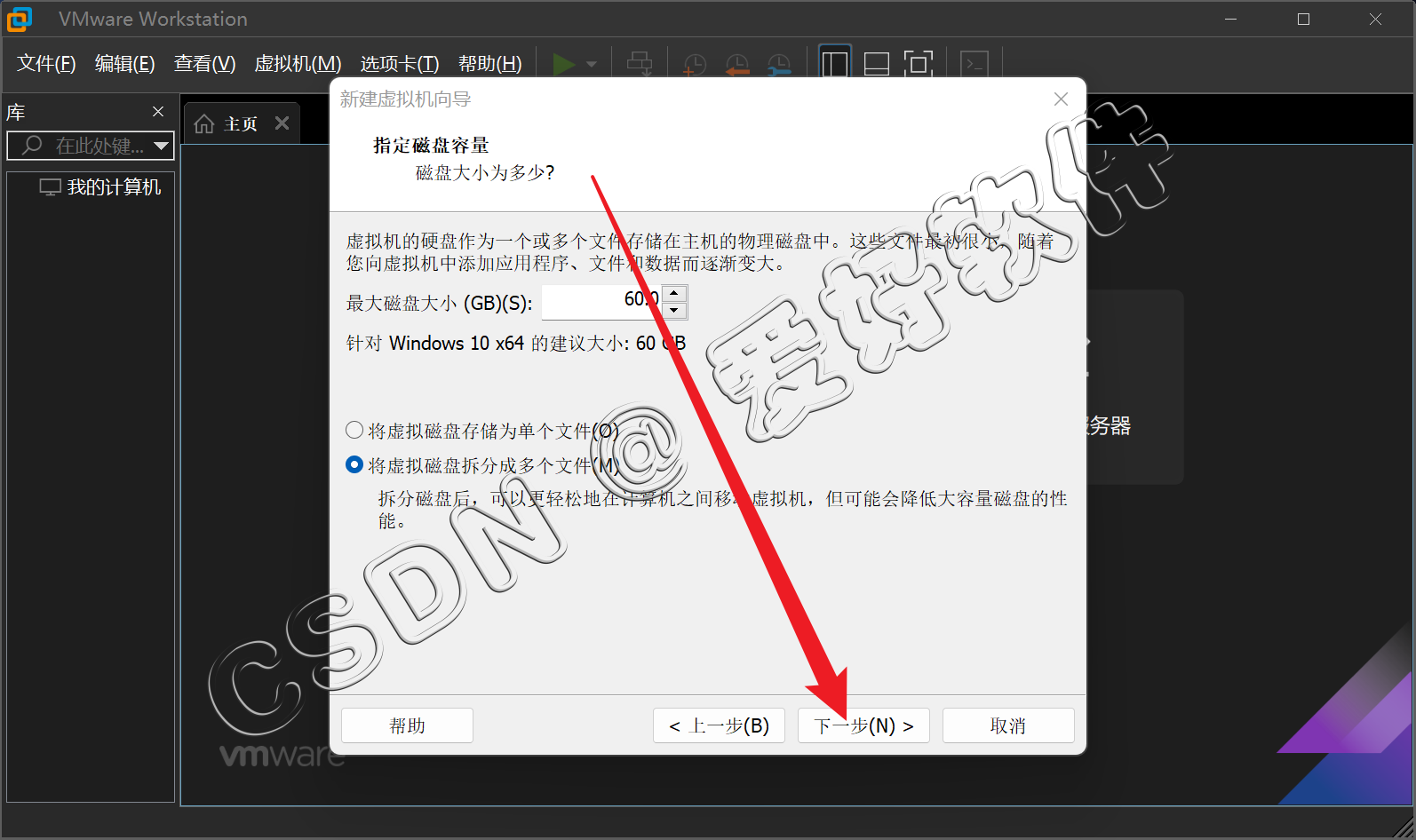
Task: Decrease disk size with down spinner
Action: tap(675, 311)
